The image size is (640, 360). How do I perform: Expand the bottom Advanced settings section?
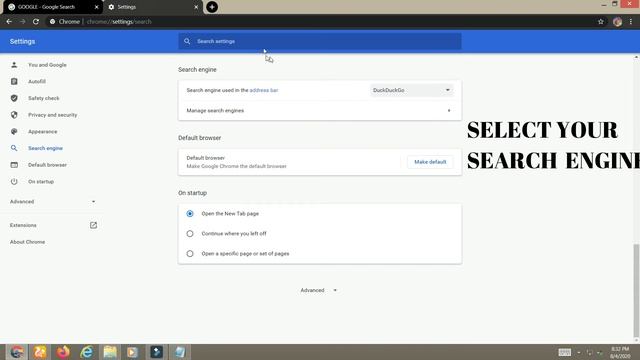click(x=318, y=290)
